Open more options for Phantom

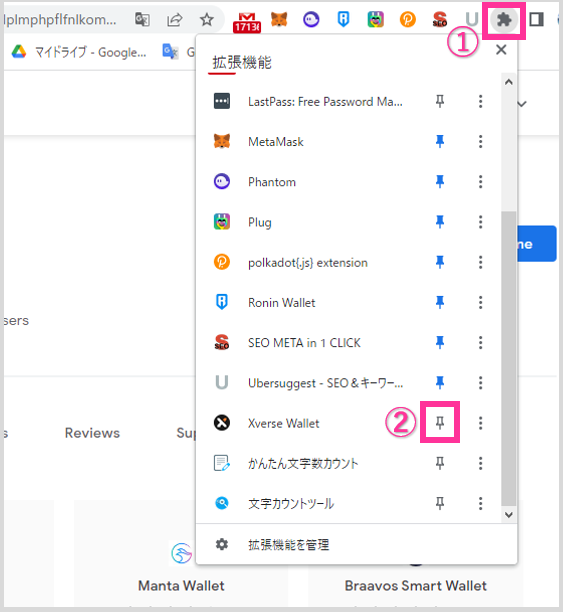(x=480, y=181)
